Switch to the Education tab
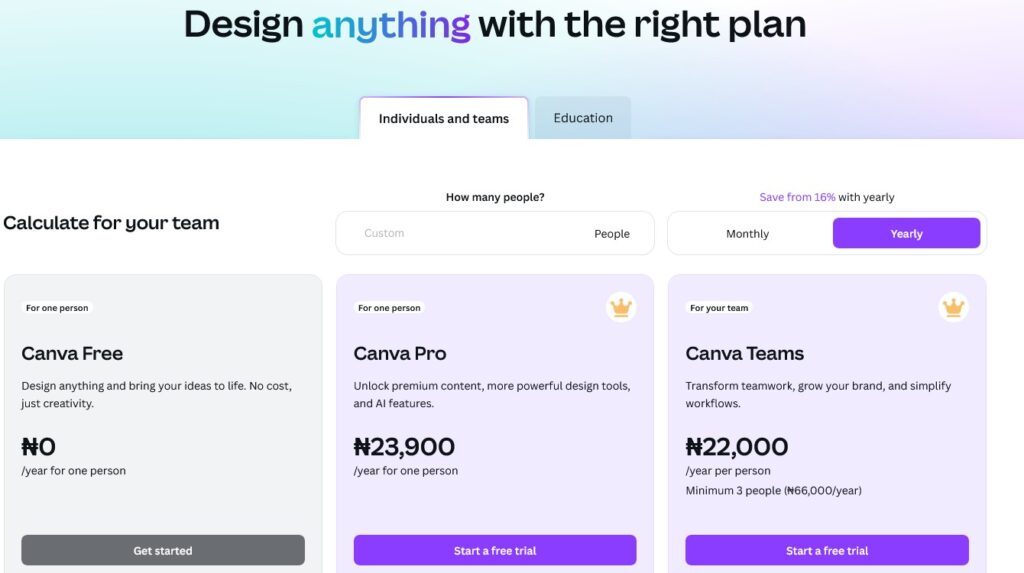The width and height of the screenshot is (1024, 573). click(583, 118)
